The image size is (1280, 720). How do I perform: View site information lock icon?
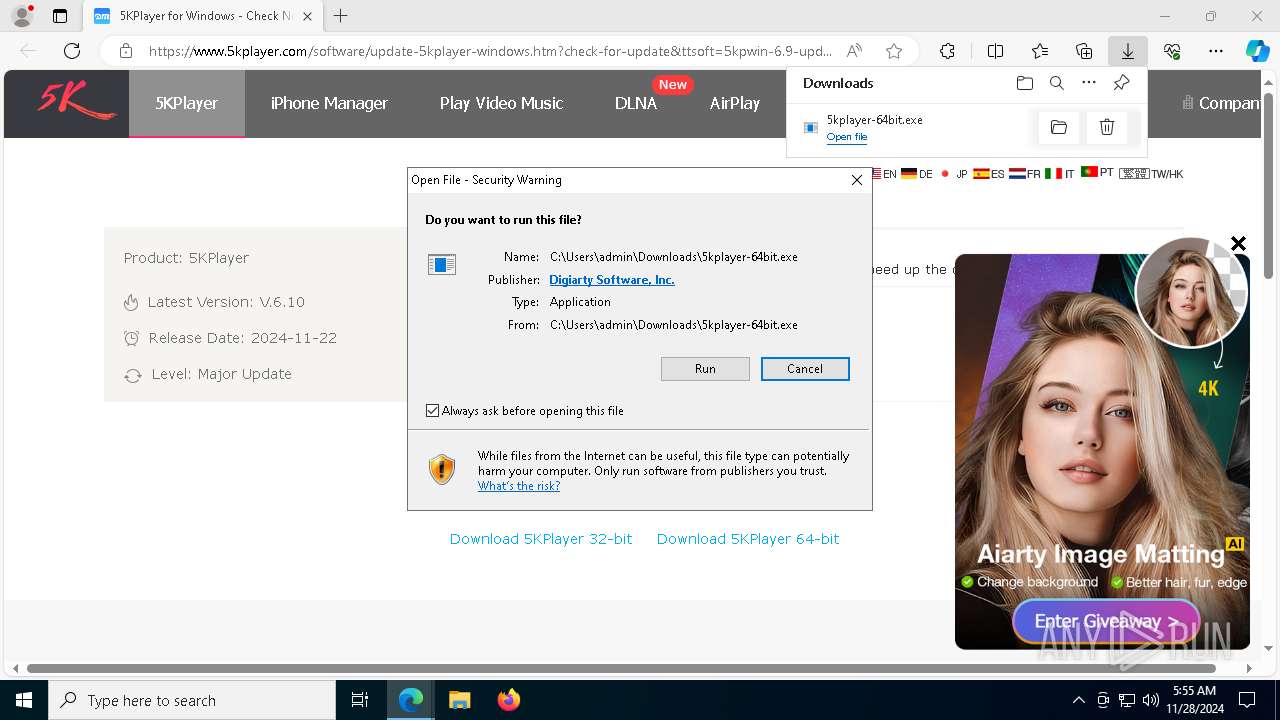pyautogui.click(x=126, y=51)
